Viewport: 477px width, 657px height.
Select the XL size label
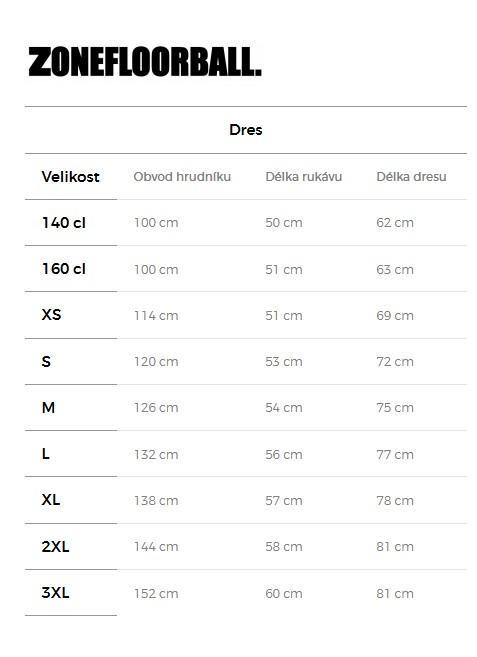click(51, 500)
